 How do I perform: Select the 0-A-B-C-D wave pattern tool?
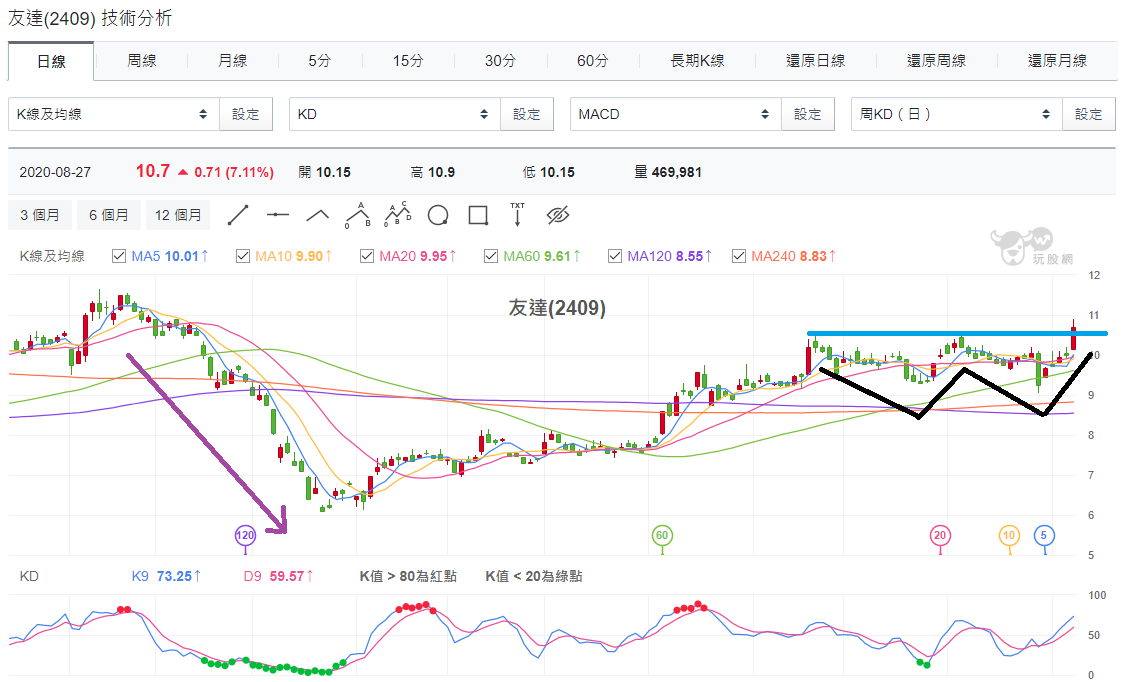[397, 215]
